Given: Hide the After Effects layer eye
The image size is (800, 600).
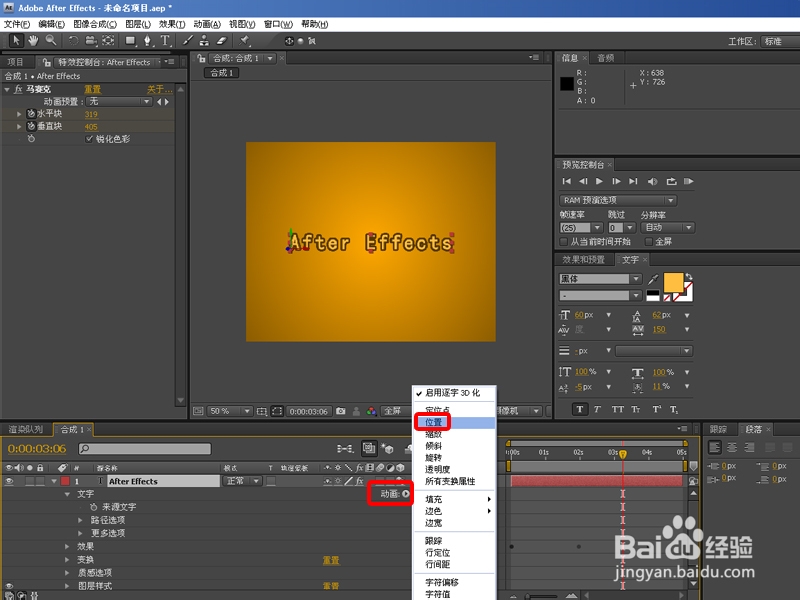Looking at the screenshot, I should (9, 481).
